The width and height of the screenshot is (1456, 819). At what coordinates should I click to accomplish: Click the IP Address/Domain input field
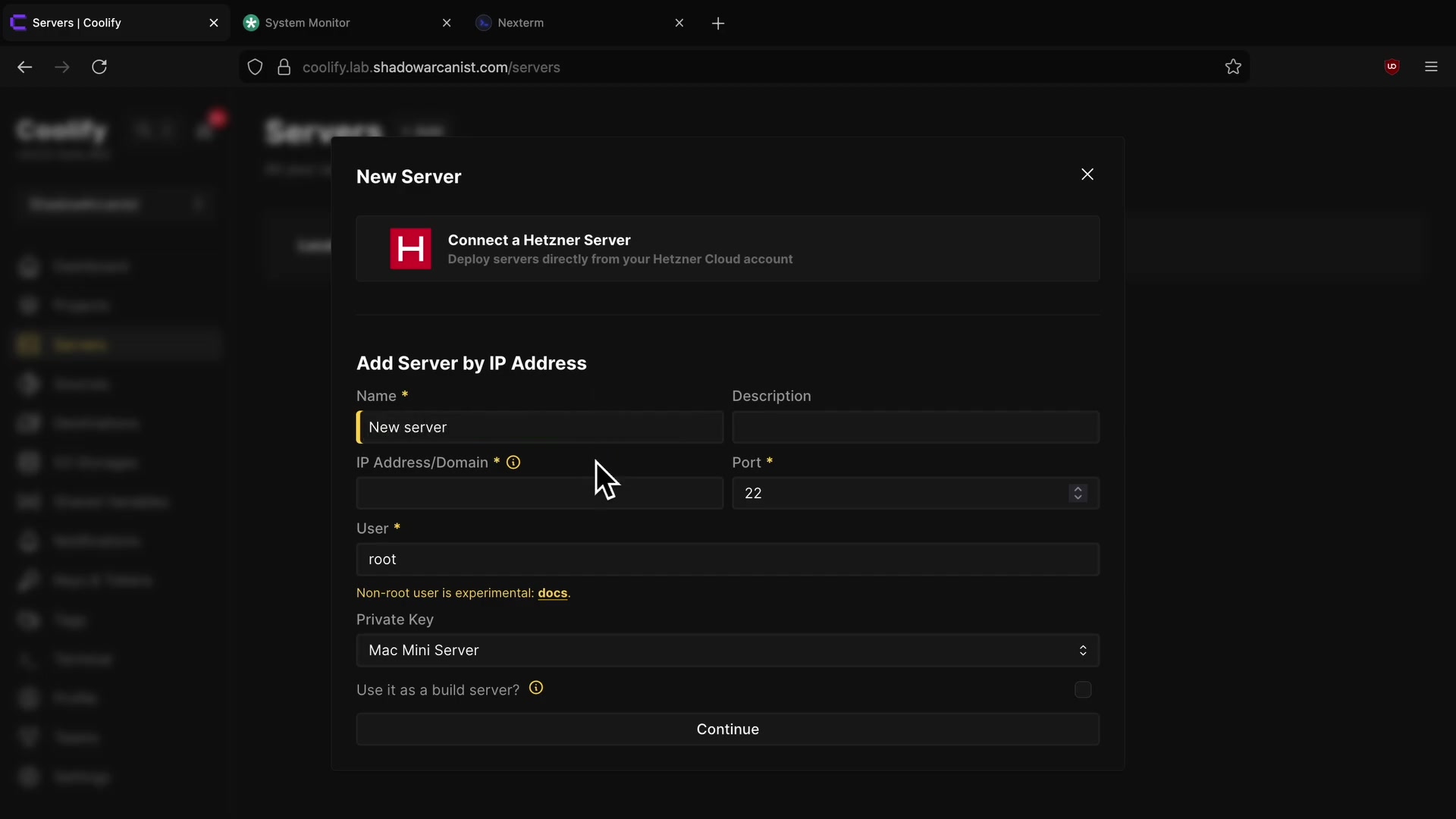click(x=540, y=494)
